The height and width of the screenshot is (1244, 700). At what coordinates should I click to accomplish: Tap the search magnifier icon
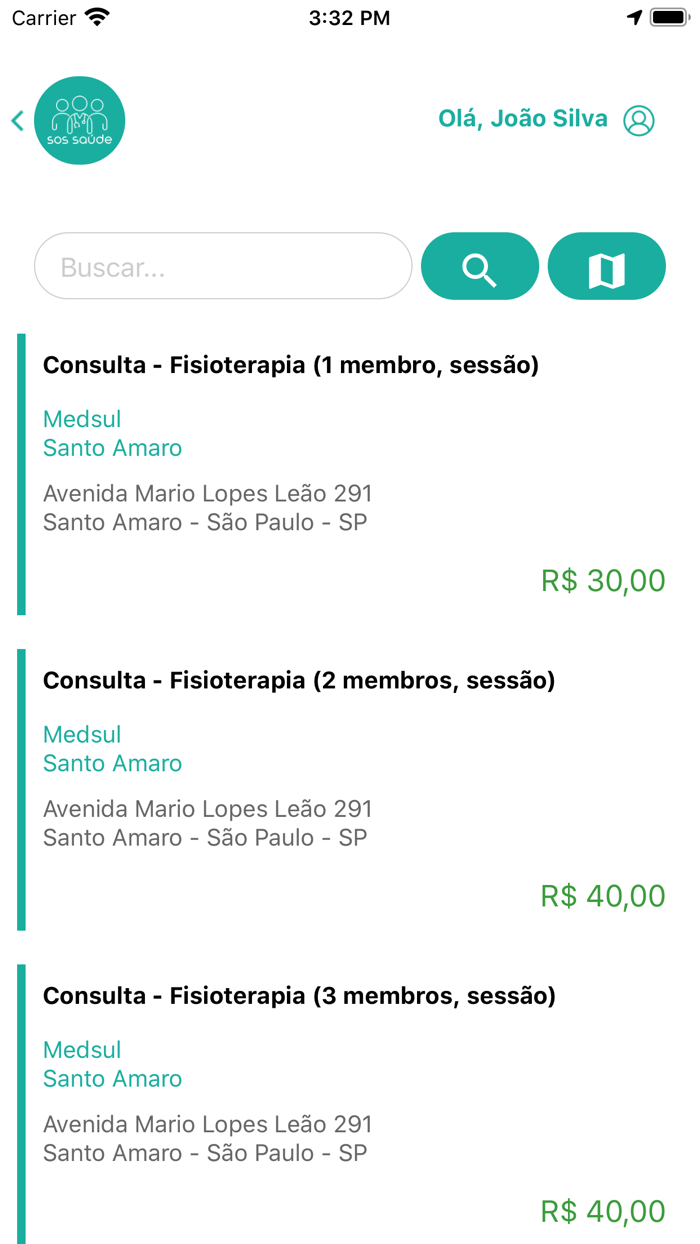[x=480, y=266]
